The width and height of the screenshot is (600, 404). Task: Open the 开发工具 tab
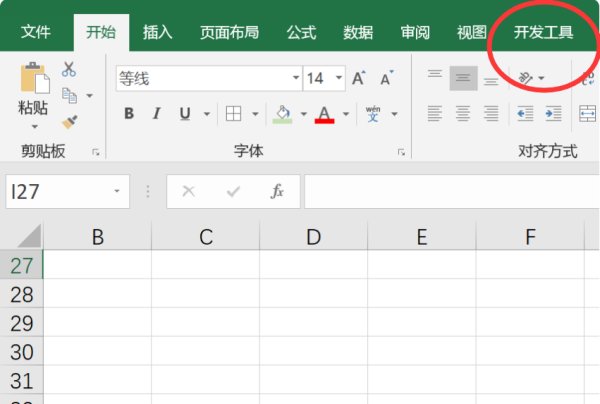coord(543,32)
